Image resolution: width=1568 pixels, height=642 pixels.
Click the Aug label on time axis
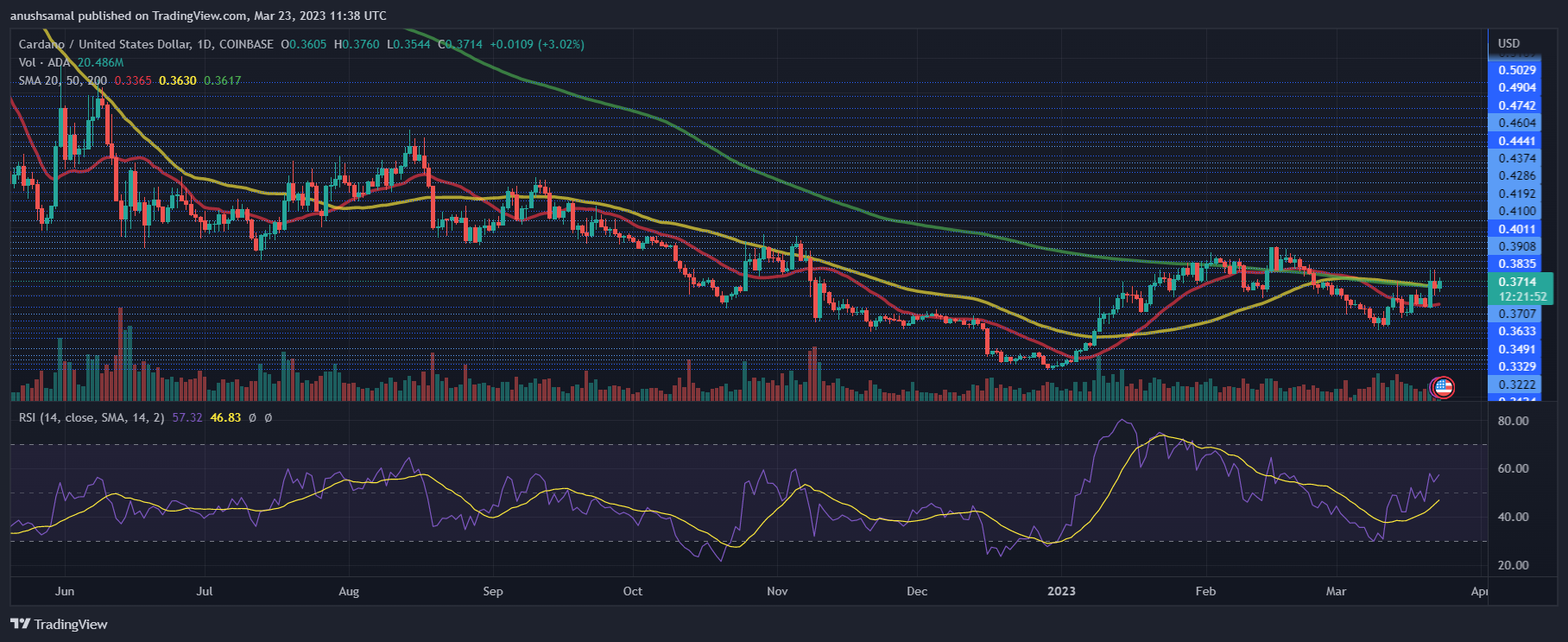[x=349, y=591]
